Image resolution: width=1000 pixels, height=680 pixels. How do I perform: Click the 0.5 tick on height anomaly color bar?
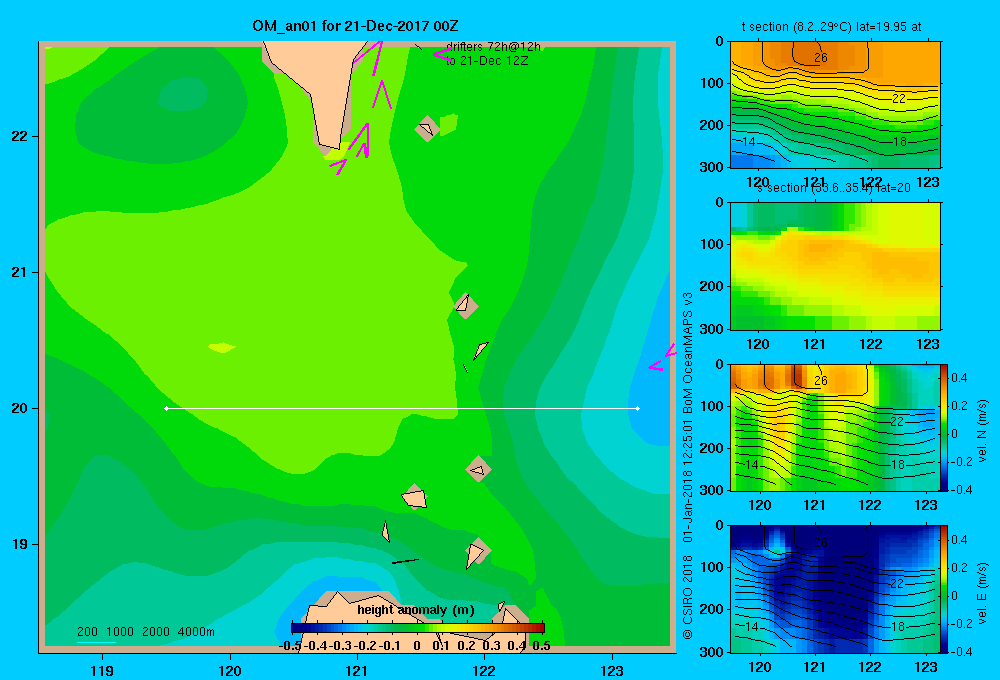point(541,645)
